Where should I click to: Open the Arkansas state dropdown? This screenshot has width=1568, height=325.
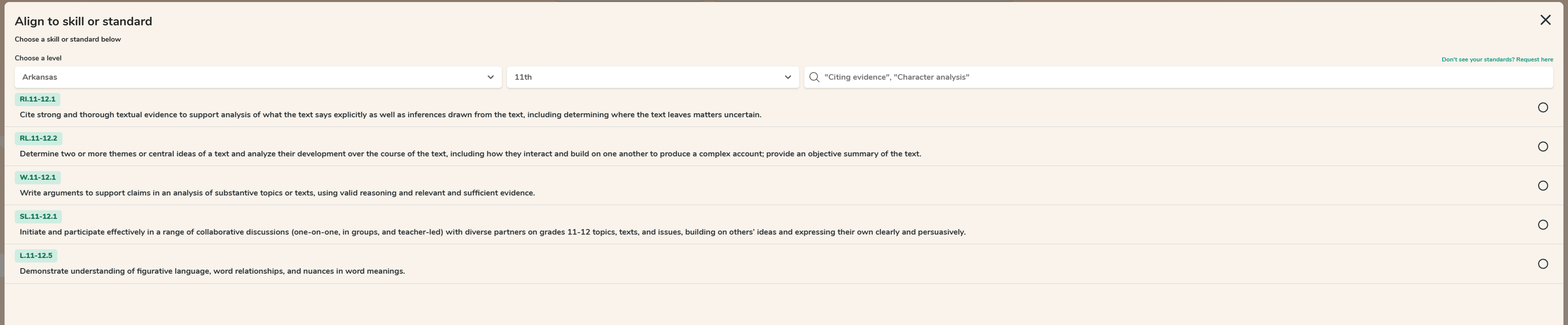[x=258, y=77]
